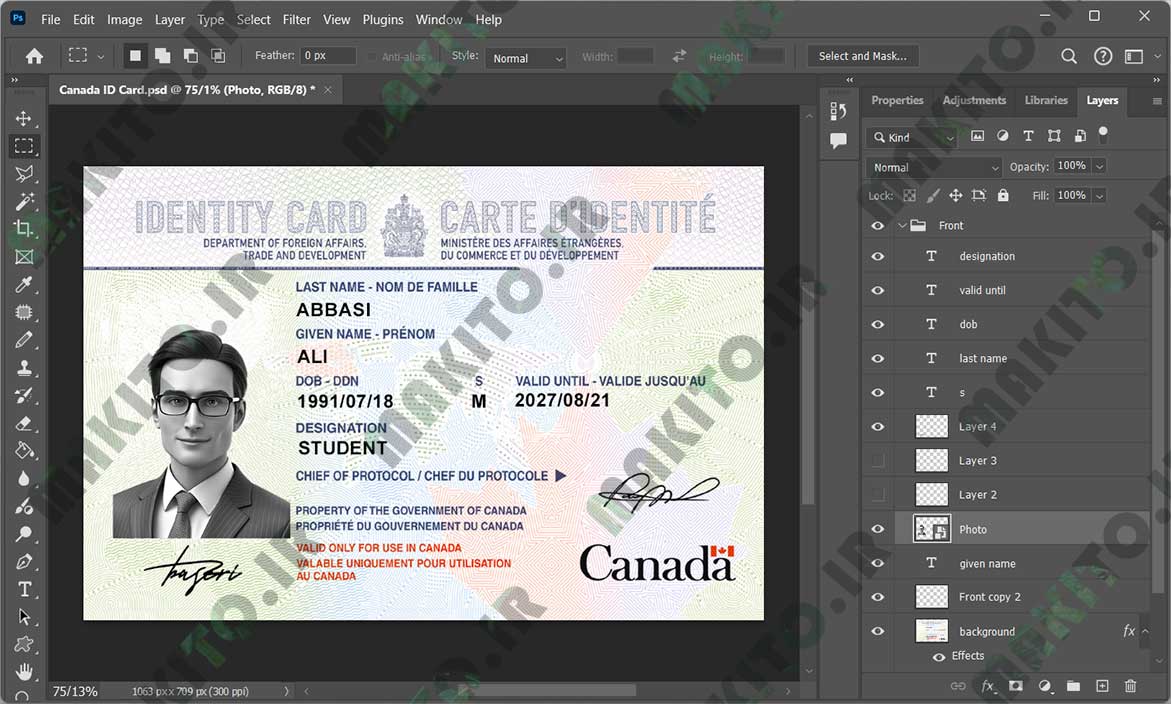The image size is (1171, 704).
Task: Select the Eyedropper tool
Action: (24, 284)
